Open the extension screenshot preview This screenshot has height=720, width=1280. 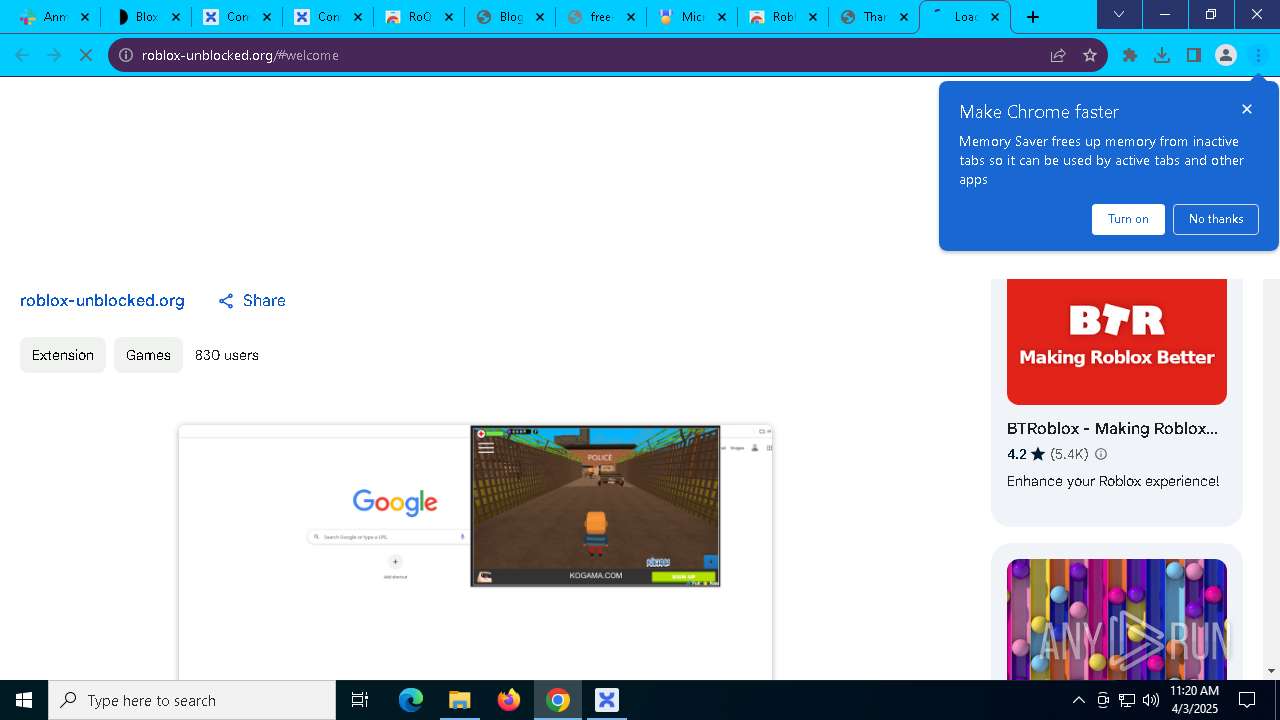tap(476, 552)
